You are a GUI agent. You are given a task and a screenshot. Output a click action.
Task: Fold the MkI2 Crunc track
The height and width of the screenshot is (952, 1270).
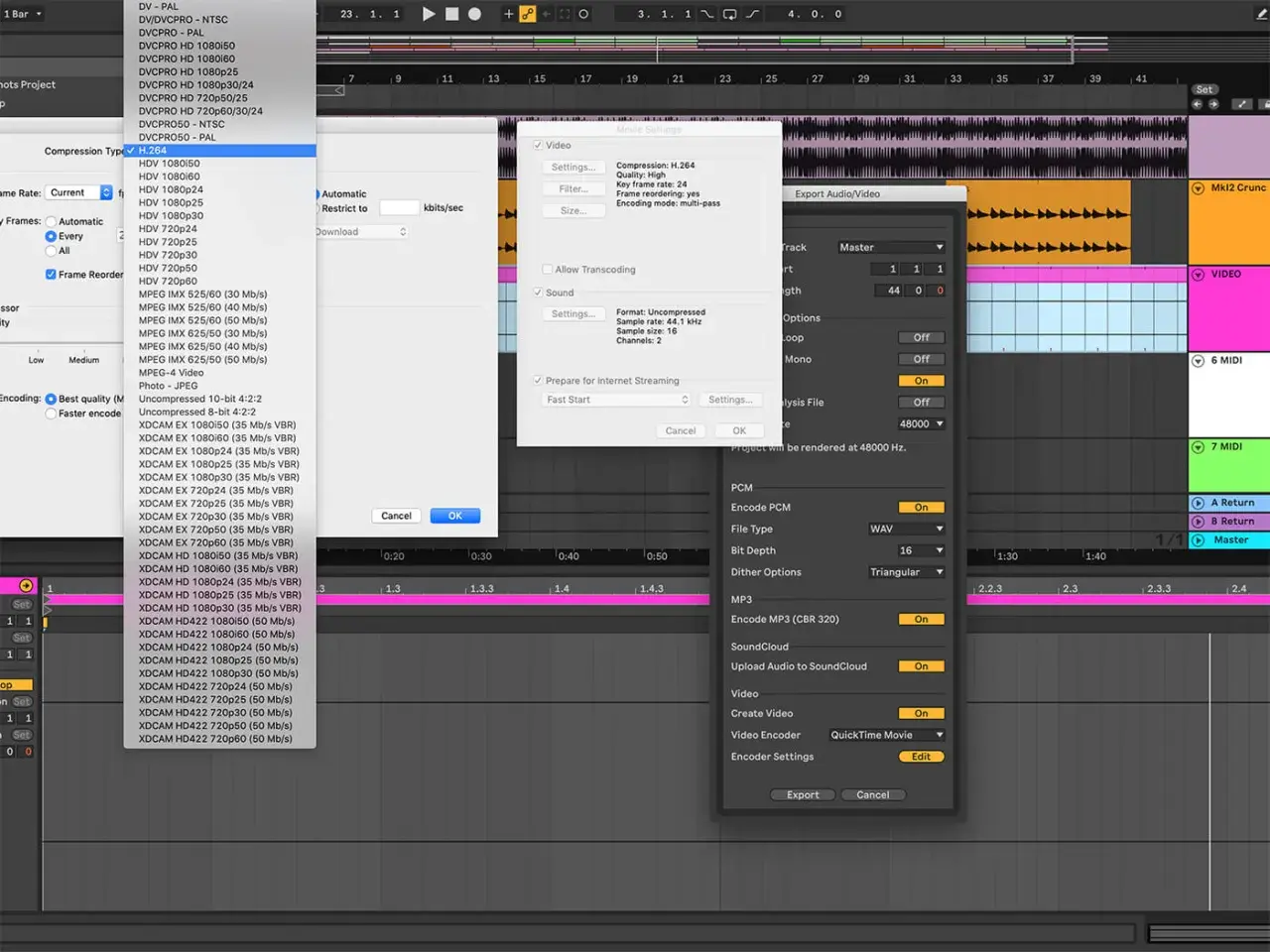point(1199,187)
